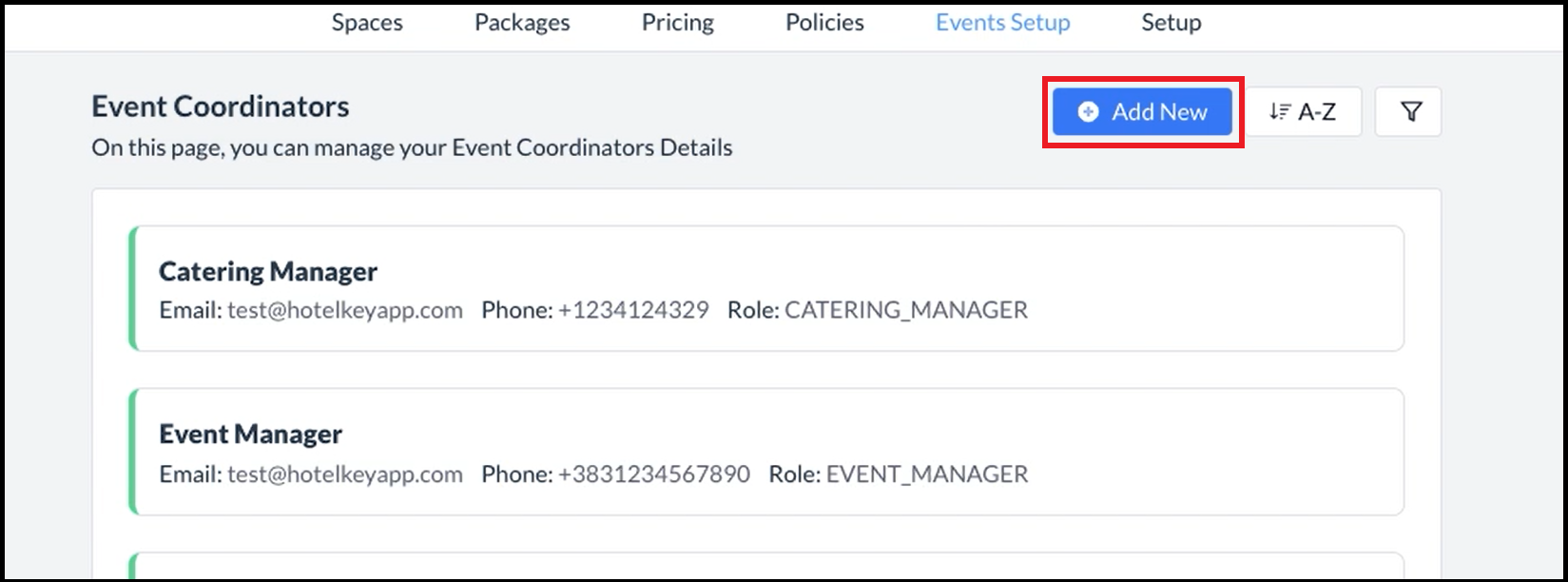The image size is (1568, 582).
Task: Click the Event Manager email address
Action: [344, 474]
